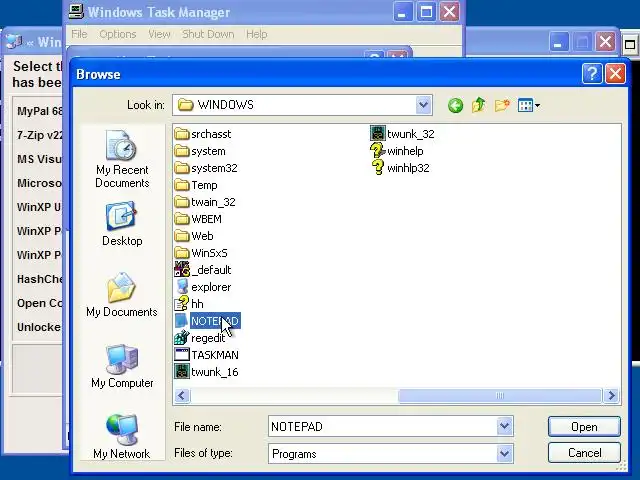Screen dimensions: 640x480
Task: Select HashChe entry in background window
Action: pyautogui.click(x=40, y=279)
